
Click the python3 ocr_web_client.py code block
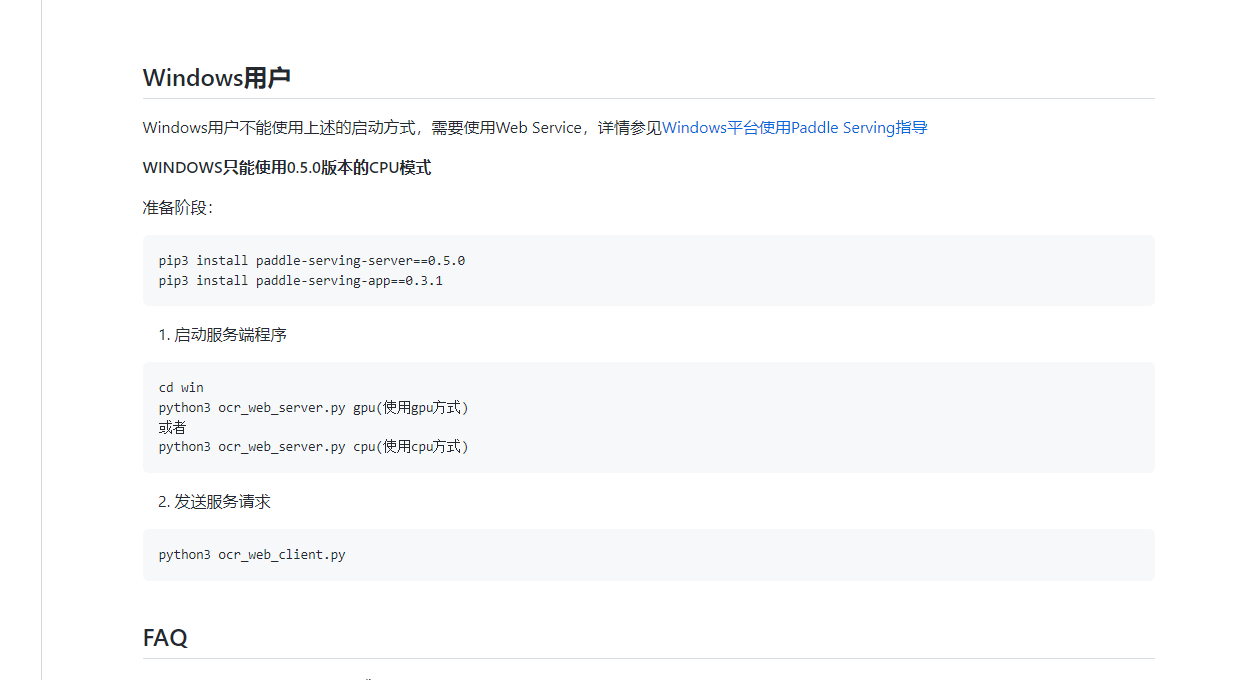point(252,554)
